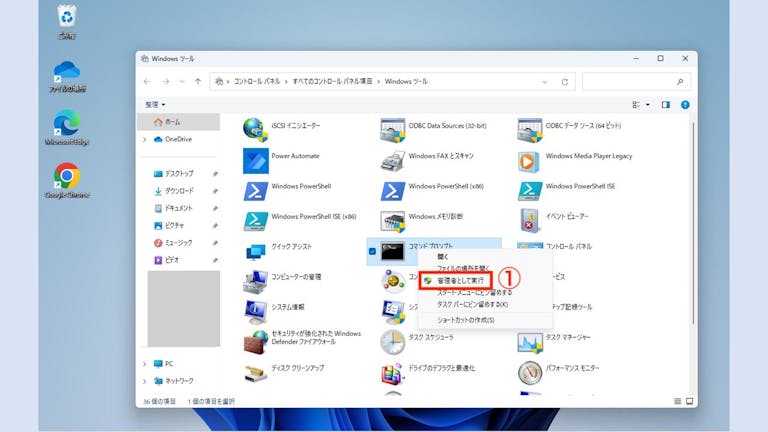768x432 pixels.
Task: Click コントロール パネル breadcrumb in address bar
Action: pos(257,82)
